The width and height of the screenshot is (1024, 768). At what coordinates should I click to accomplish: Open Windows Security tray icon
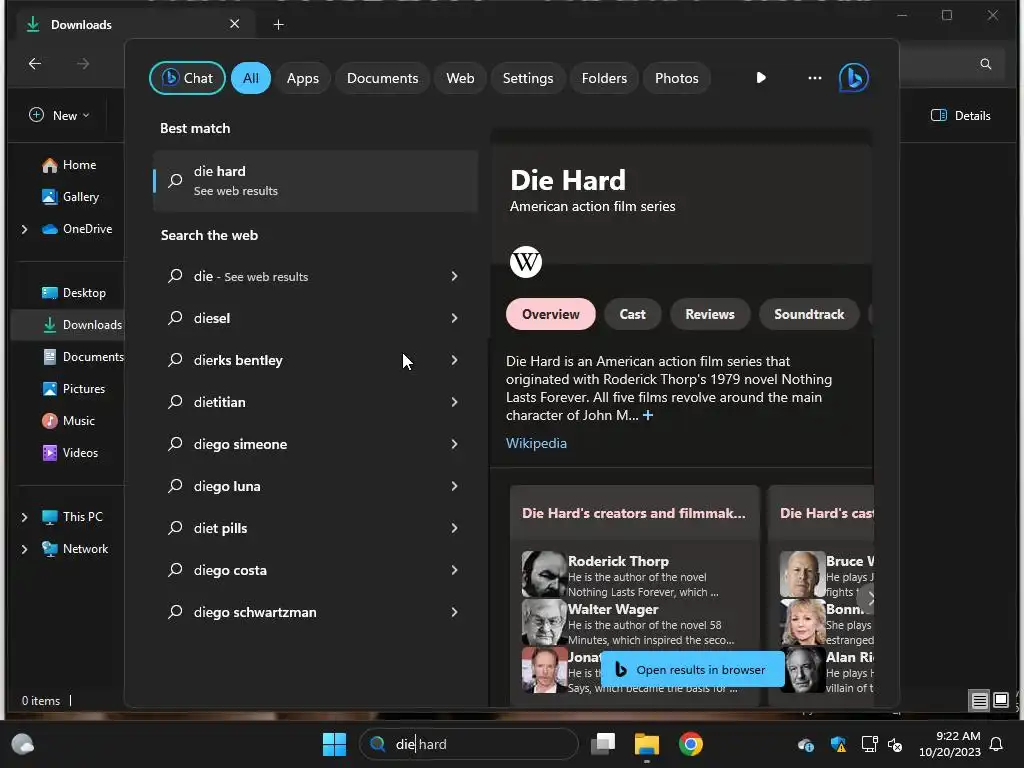838,744
